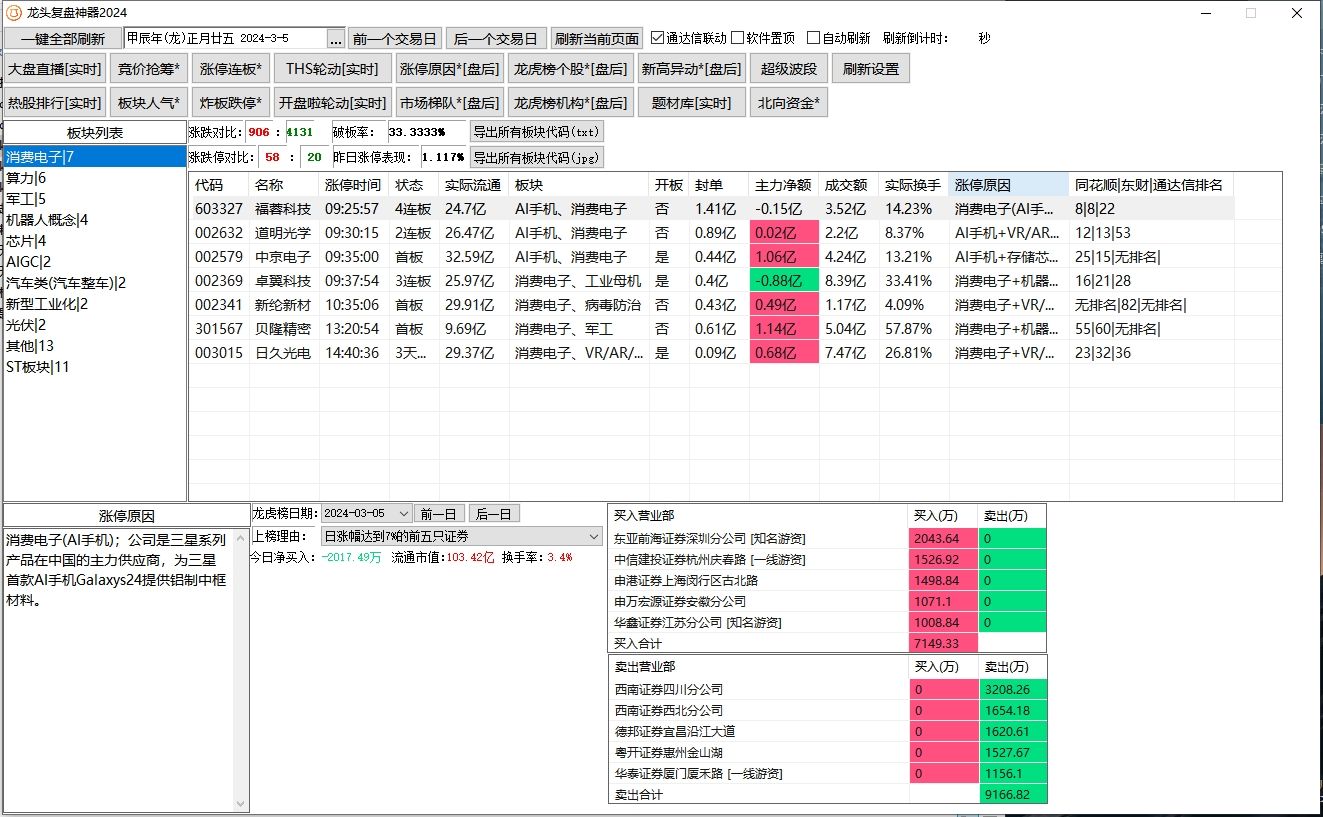This screenshot has height=817, width=1323.
Task: Click the red 1.06亿 net amount cell
Action: [783, 257]
